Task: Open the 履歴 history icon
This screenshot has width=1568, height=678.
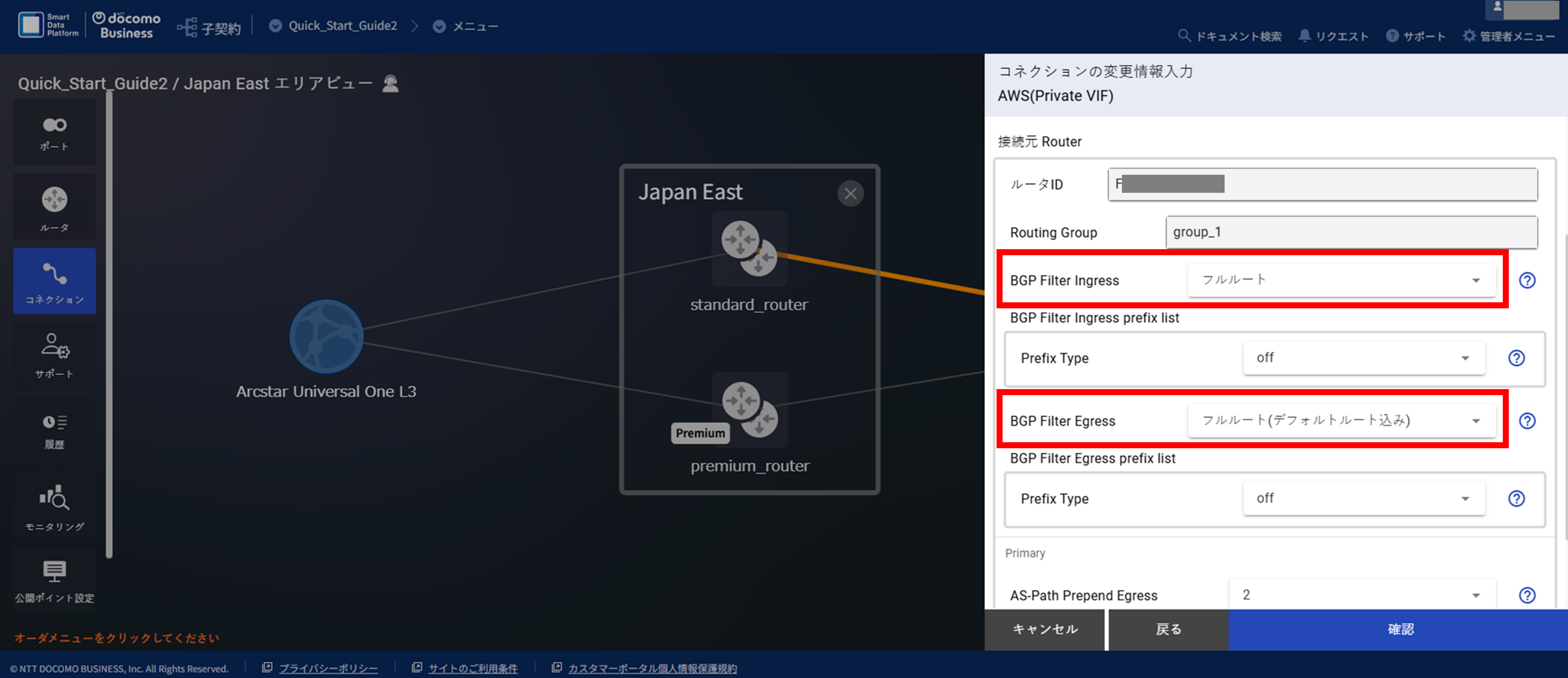Action: pos(54,431)
